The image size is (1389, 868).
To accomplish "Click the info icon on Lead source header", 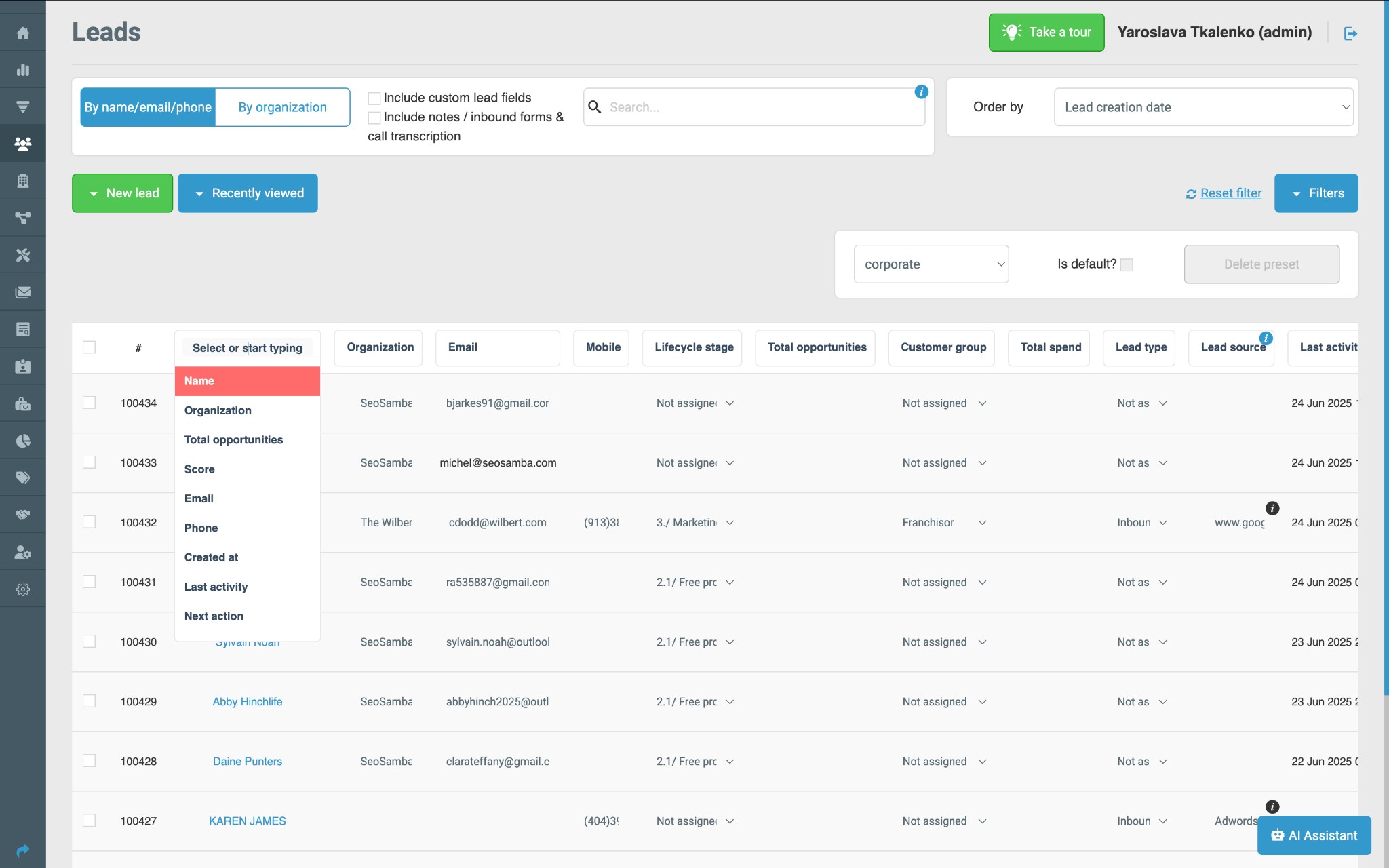I will 1266,338.
